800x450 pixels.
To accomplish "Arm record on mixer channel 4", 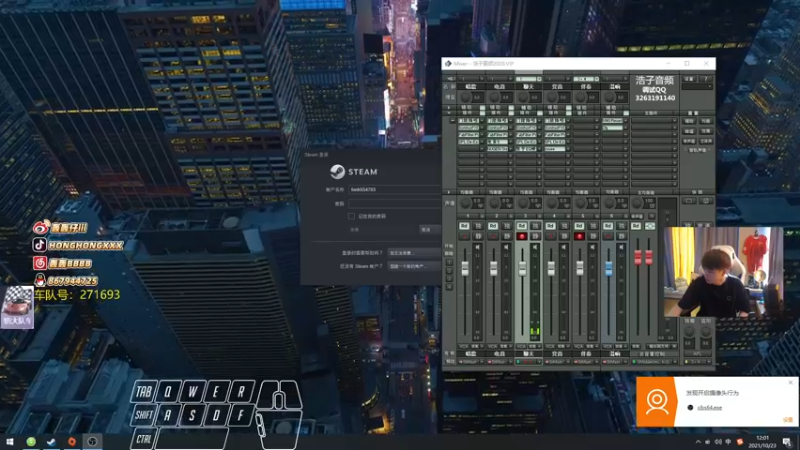I will pos(551,236).
